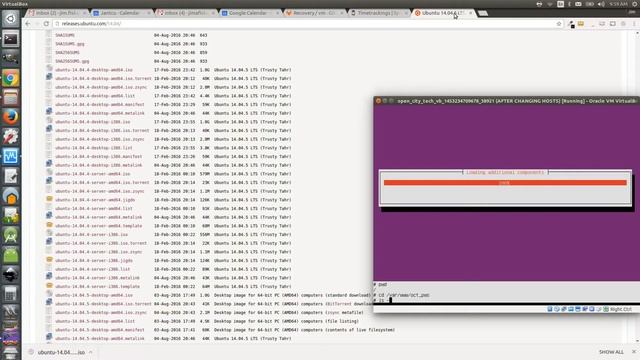Open the Ubuntu dash search launcher icon
This screenshot has width=640, height=360.
pyautogui.click(x=11, y=19)
